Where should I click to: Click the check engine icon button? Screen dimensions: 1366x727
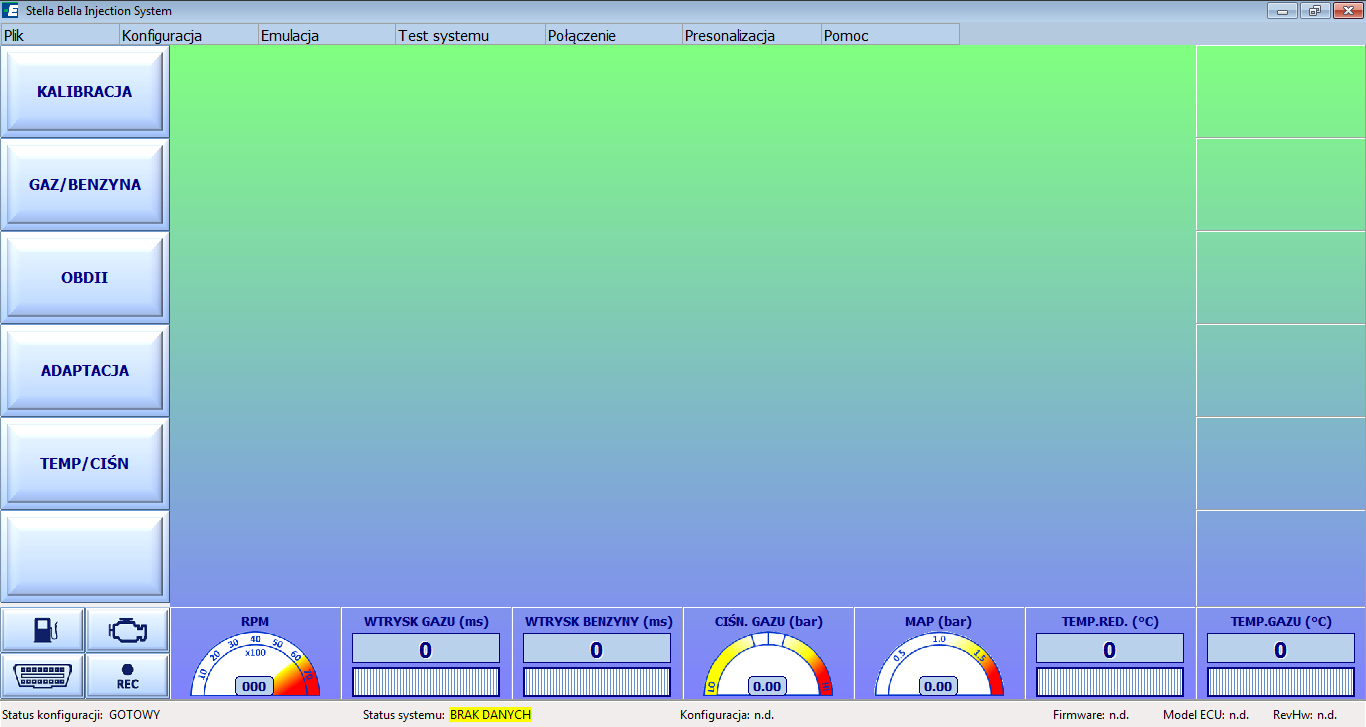tap(127, 630)
